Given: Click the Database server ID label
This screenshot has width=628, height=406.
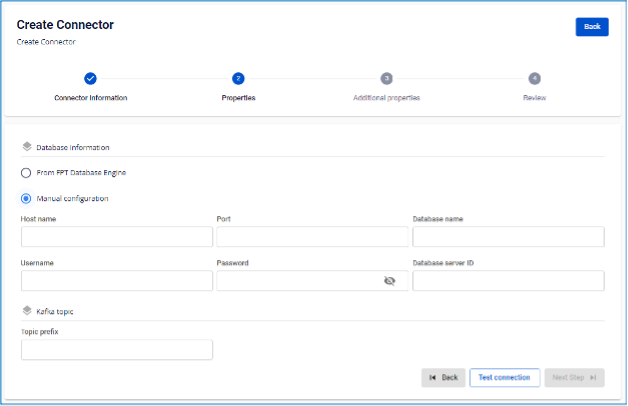Looking at the screenshot, I should tap(443, 263).
